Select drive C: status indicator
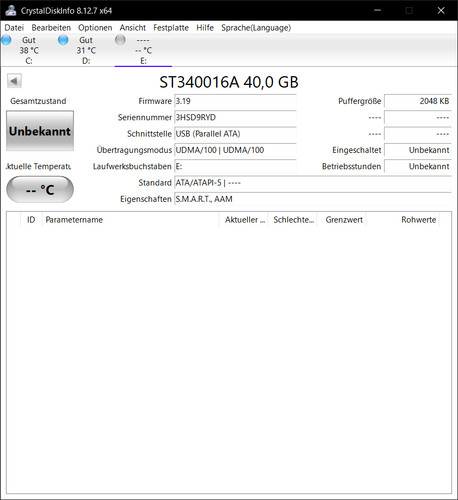 click(6, 40)
